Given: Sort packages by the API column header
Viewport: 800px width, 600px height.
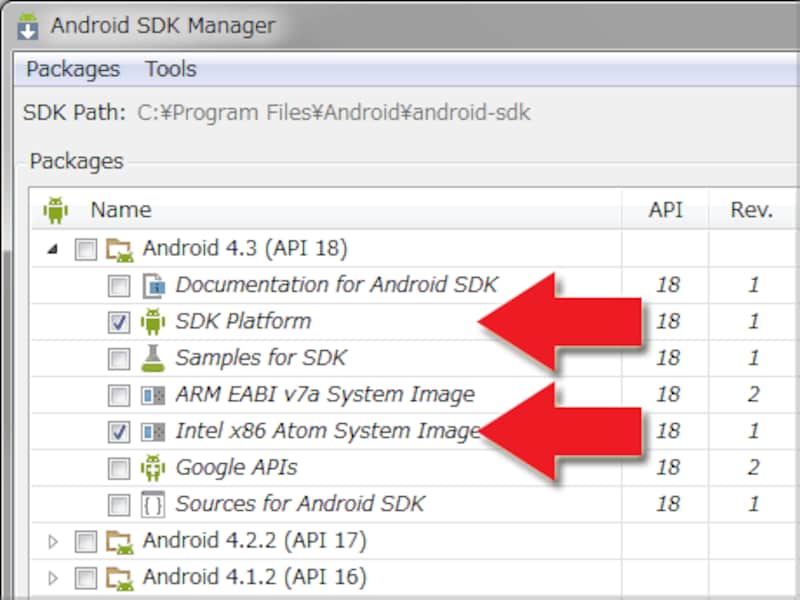Looking at the screenshot, I should coord(668,210).
